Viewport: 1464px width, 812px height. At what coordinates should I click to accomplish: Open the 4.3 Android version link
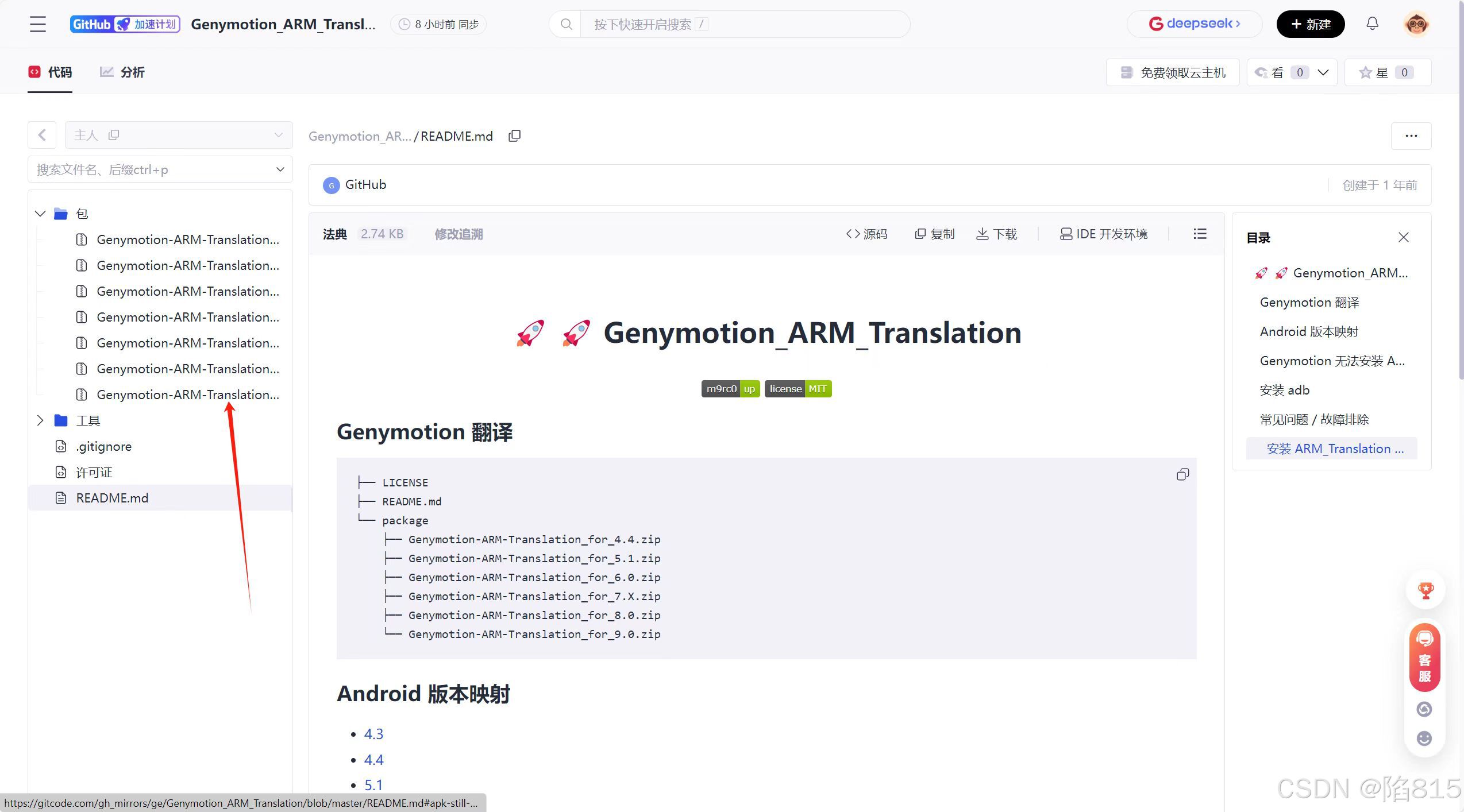click(373, 734)
